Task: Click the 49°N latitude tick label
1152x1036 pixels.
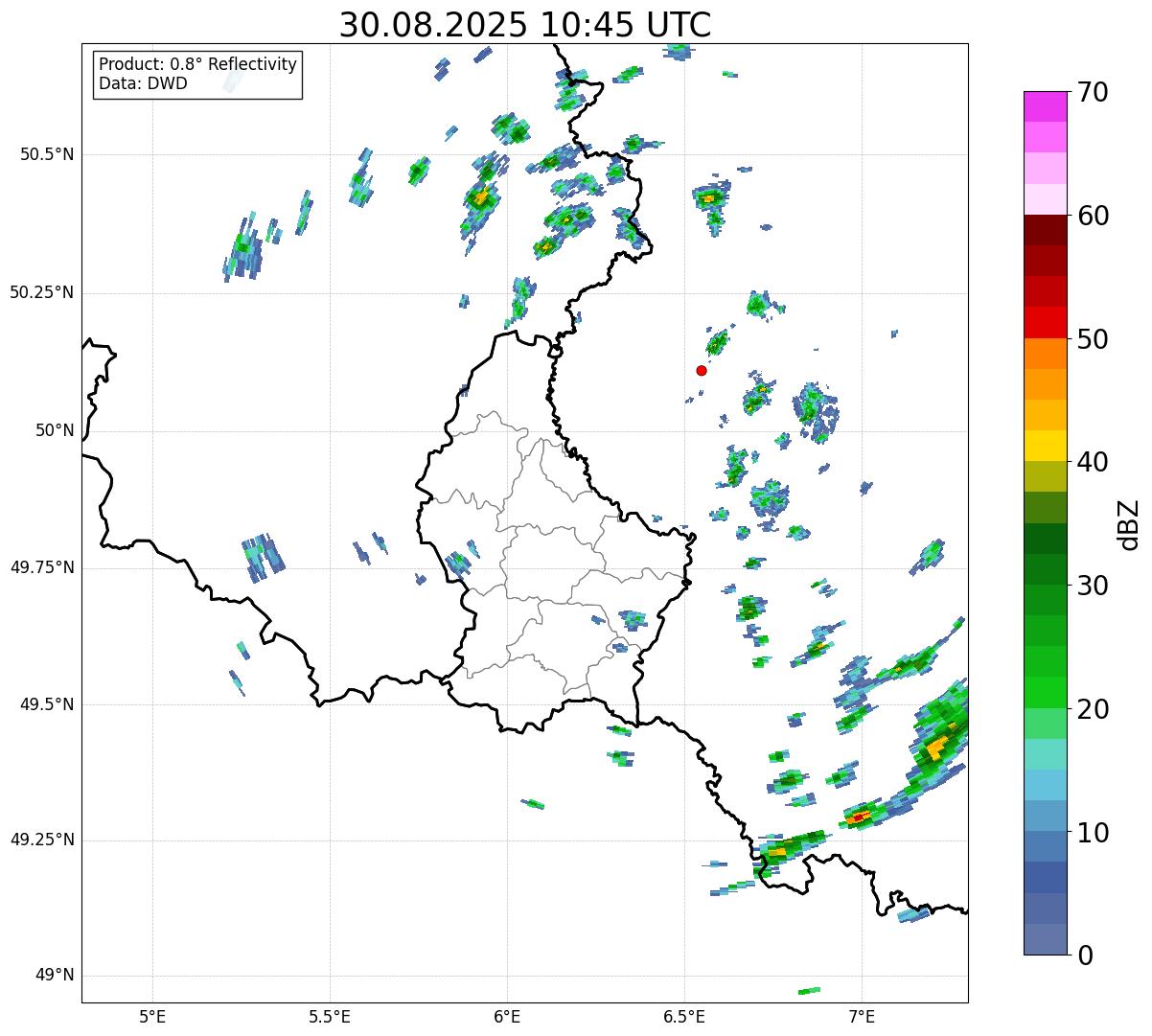Action: pos(54,976)
